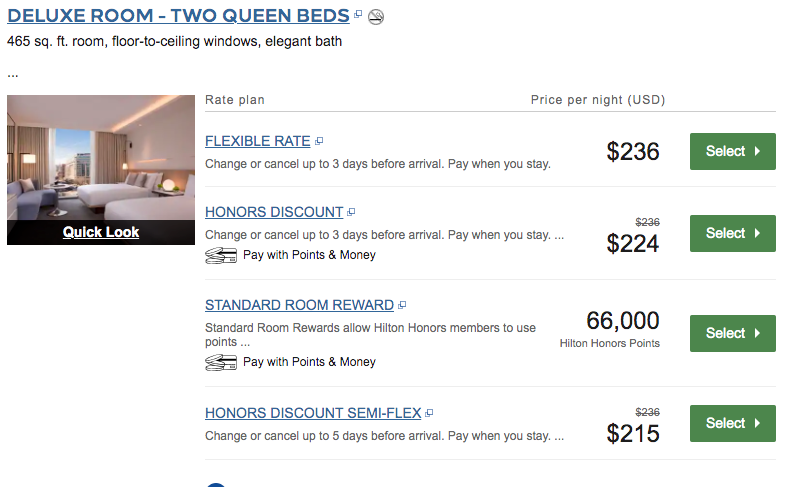Click the non-smoking icon beside room title
Screen dimensions: 794x487
pos(376,16)
